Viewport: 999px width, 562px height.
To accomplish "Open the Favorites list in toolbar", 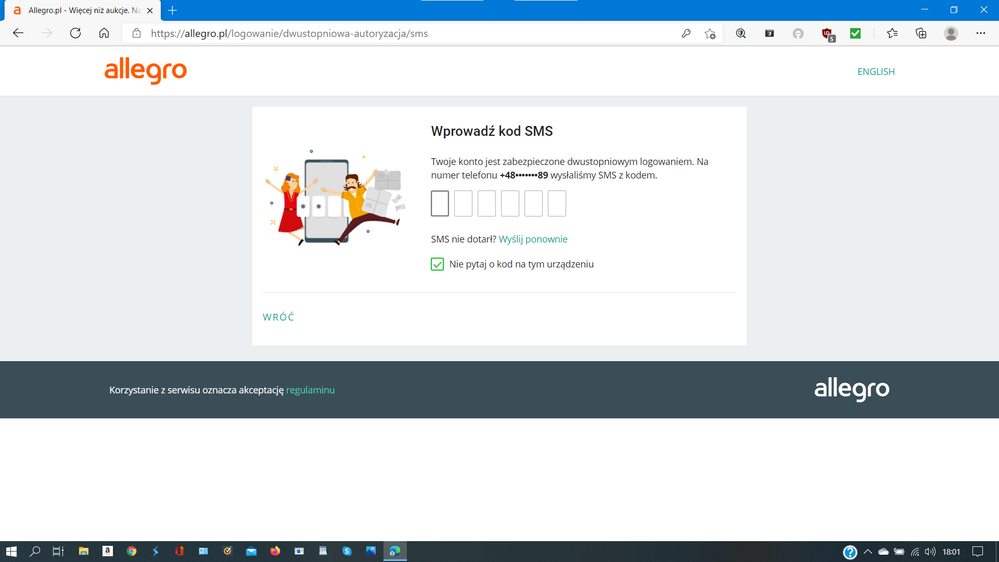I will pos(892,33).
